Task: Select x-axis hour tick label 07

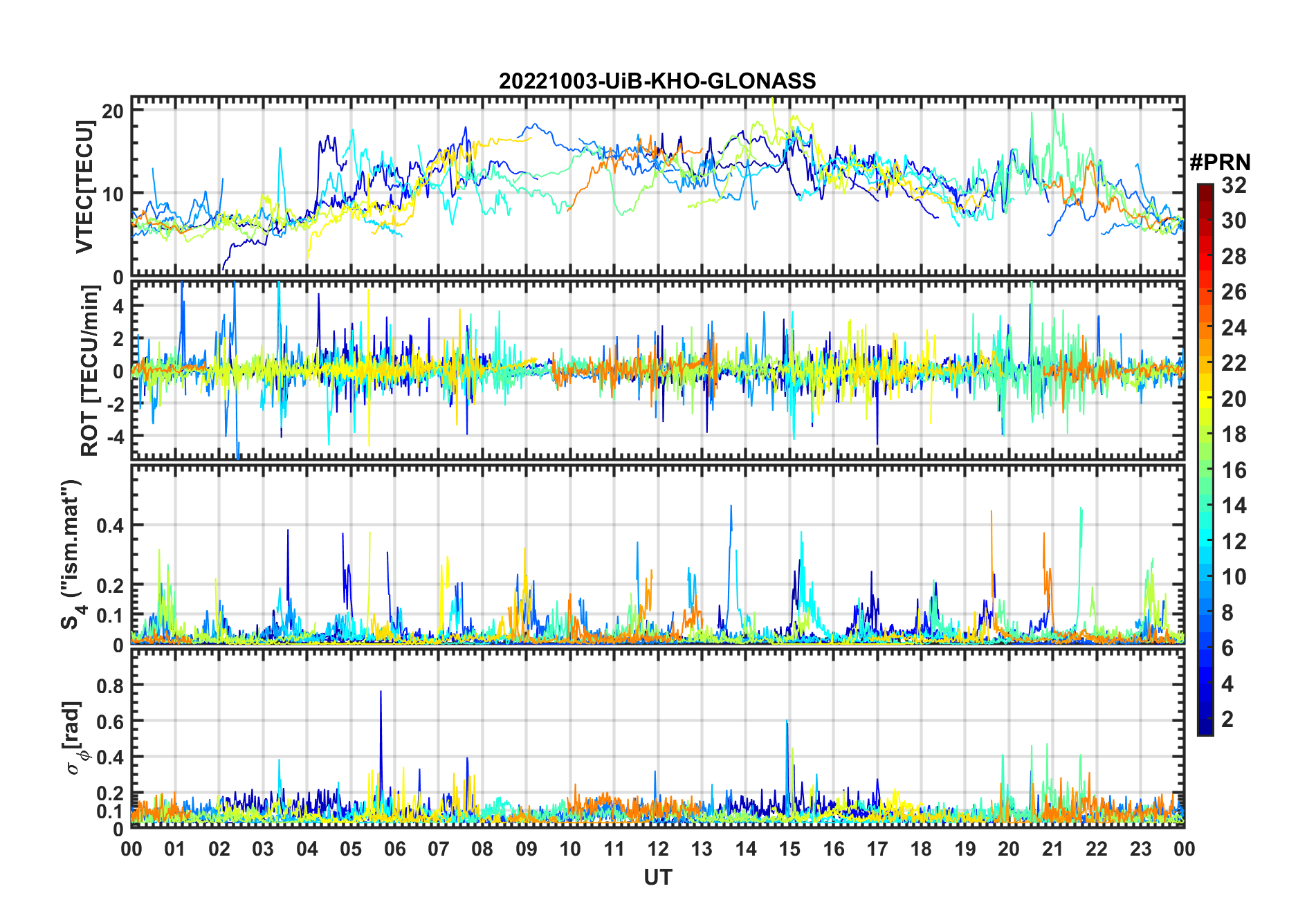Action: click(x=439, y=849)
